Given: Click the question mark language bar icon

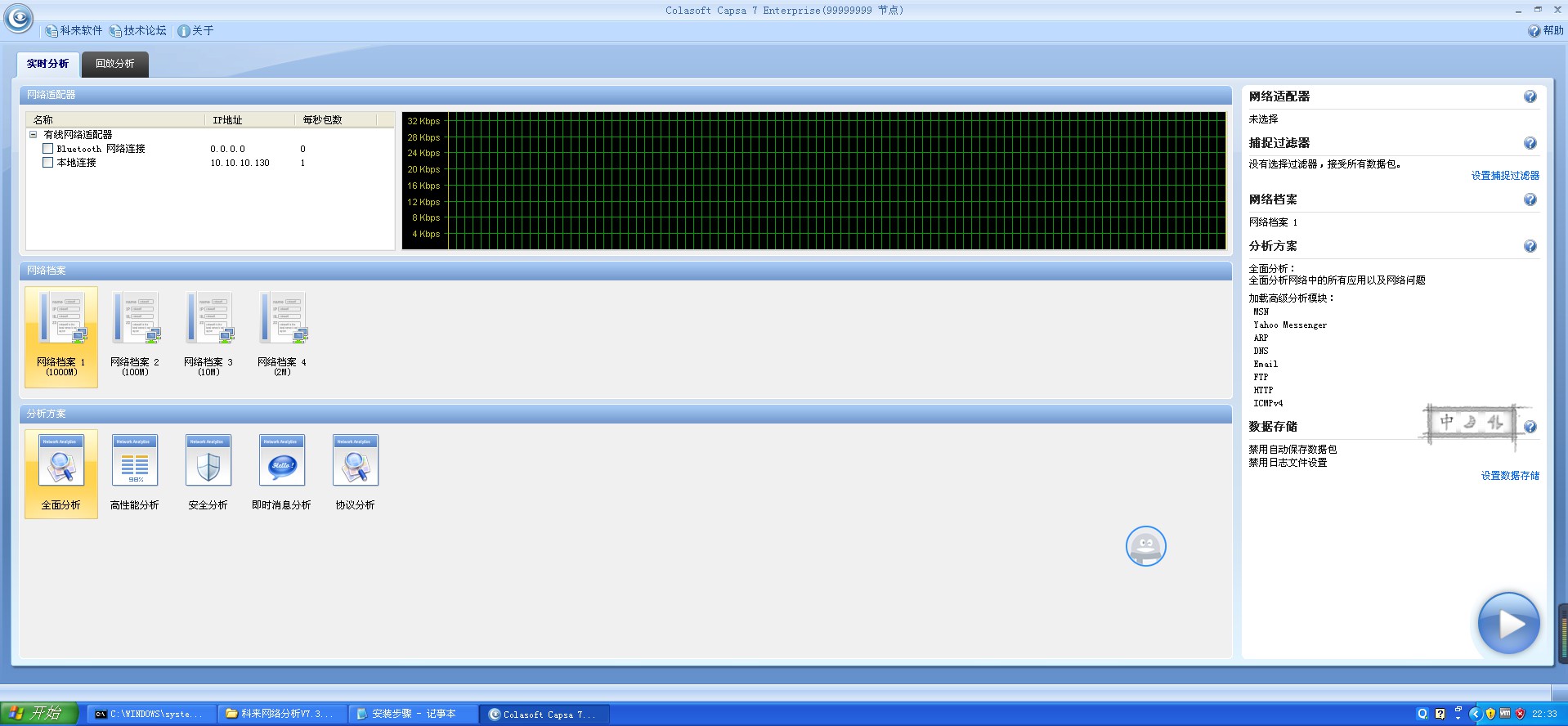Looking at the screenshot, I should click(1440, 714).
